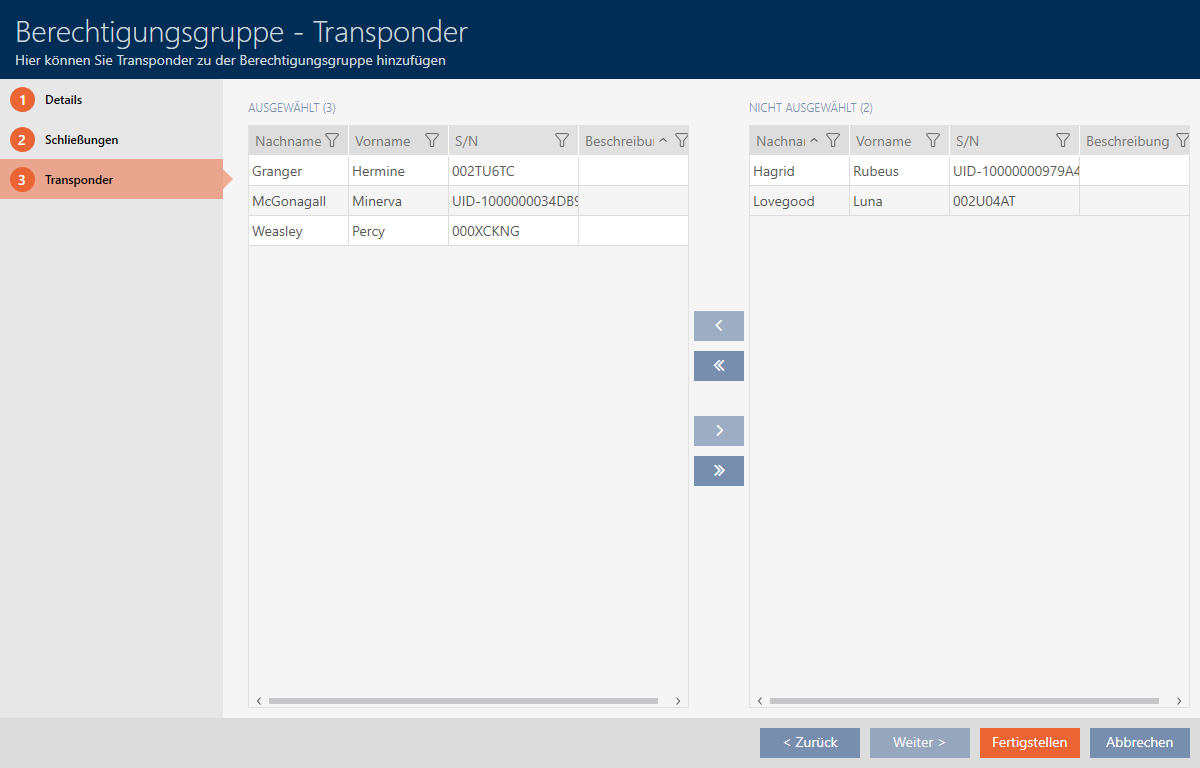Sort not-selected table by Nachname header

[781, 141]
